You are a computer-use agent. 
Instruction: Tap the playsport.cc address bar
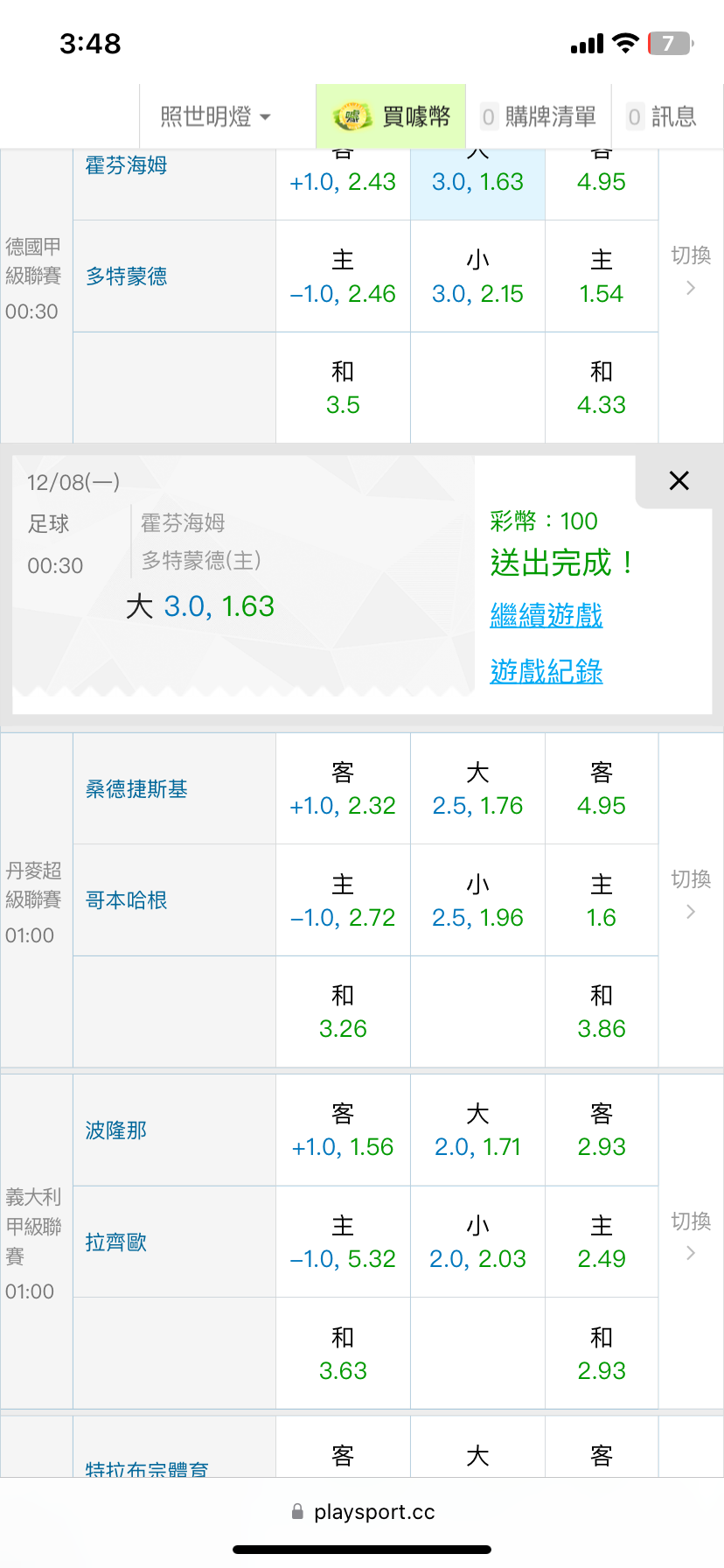362,1512
